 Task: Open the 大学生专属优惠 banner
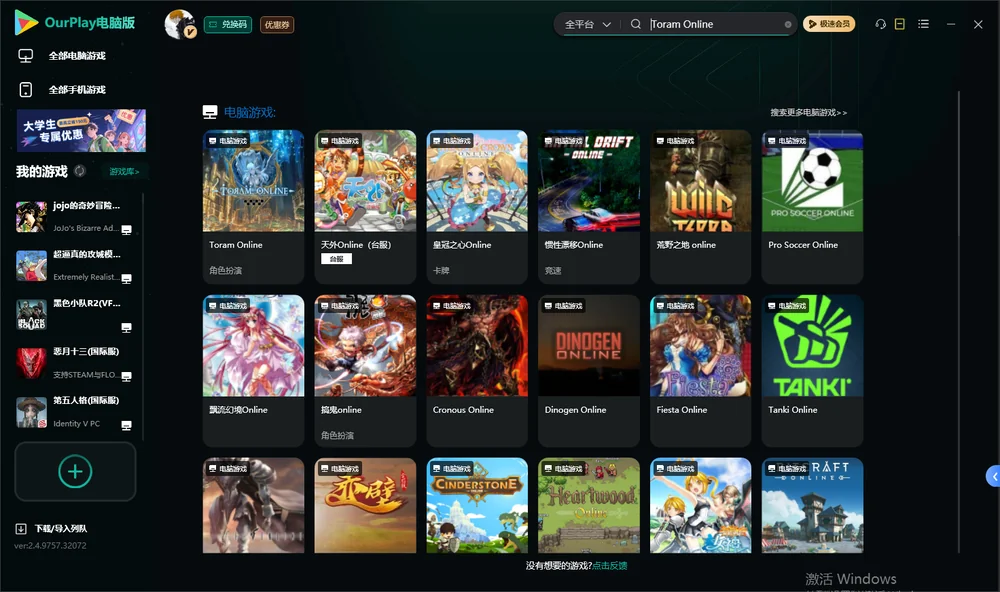pyautogui.click(x=81, y=131)
